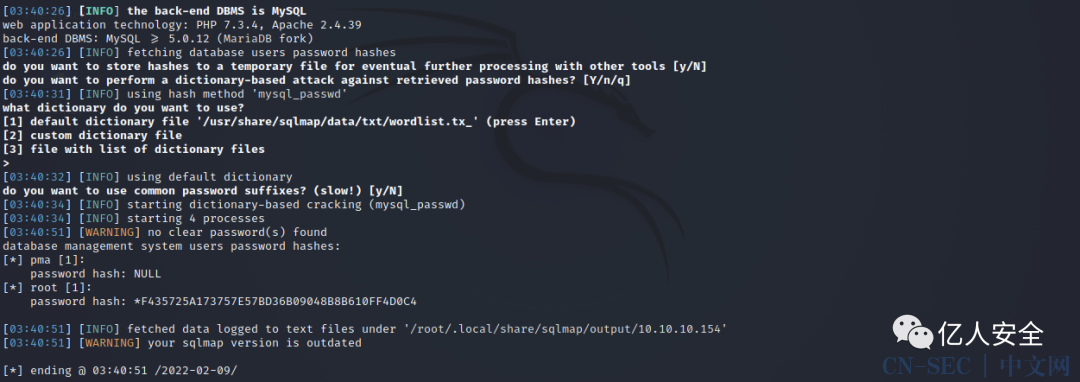Viewport: 1080px width, 382px height.
Task: Click the 'back-end DBMS is MySQL' line
Action: click(x=154, y=11)
